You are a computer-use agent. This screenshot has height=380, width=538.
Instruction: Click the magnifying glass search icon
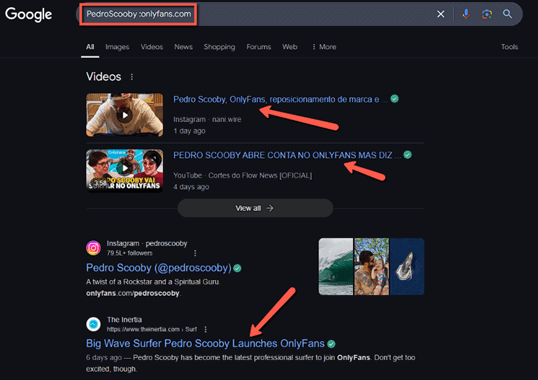507,14
